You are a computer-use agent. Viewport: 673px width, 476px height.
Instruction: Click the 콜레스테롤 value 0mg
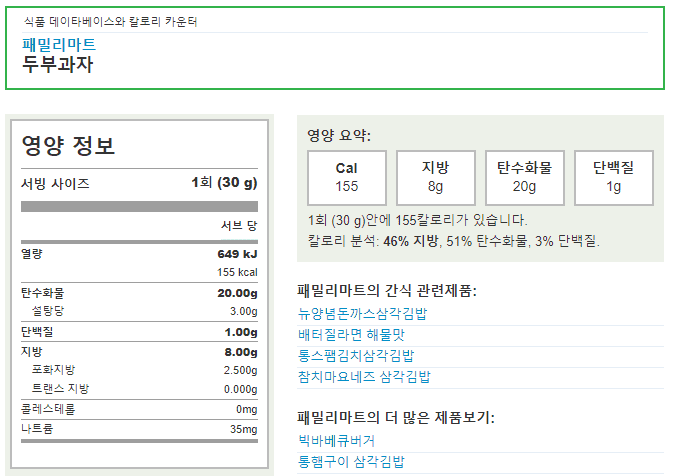click(x=246, y=409)
